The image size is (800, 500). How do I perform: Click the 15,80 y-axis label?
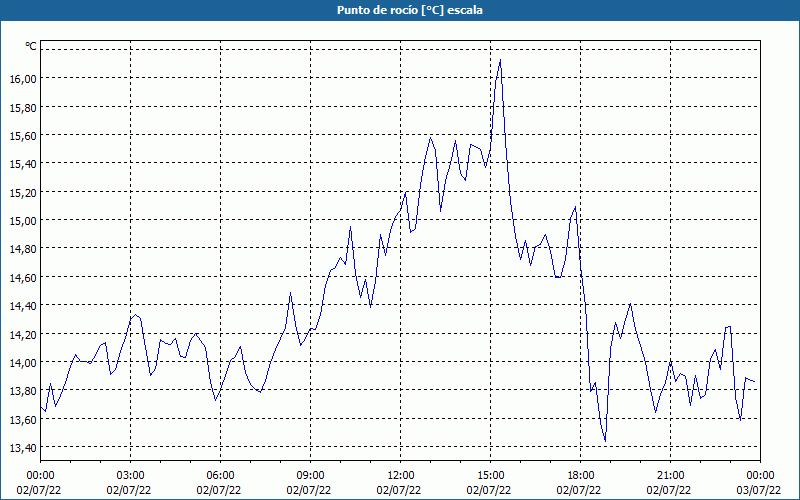coord(22,107)
